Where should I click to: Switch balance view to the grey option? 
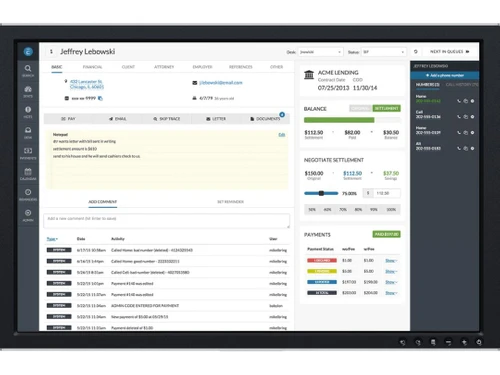(x=361, y=108)
